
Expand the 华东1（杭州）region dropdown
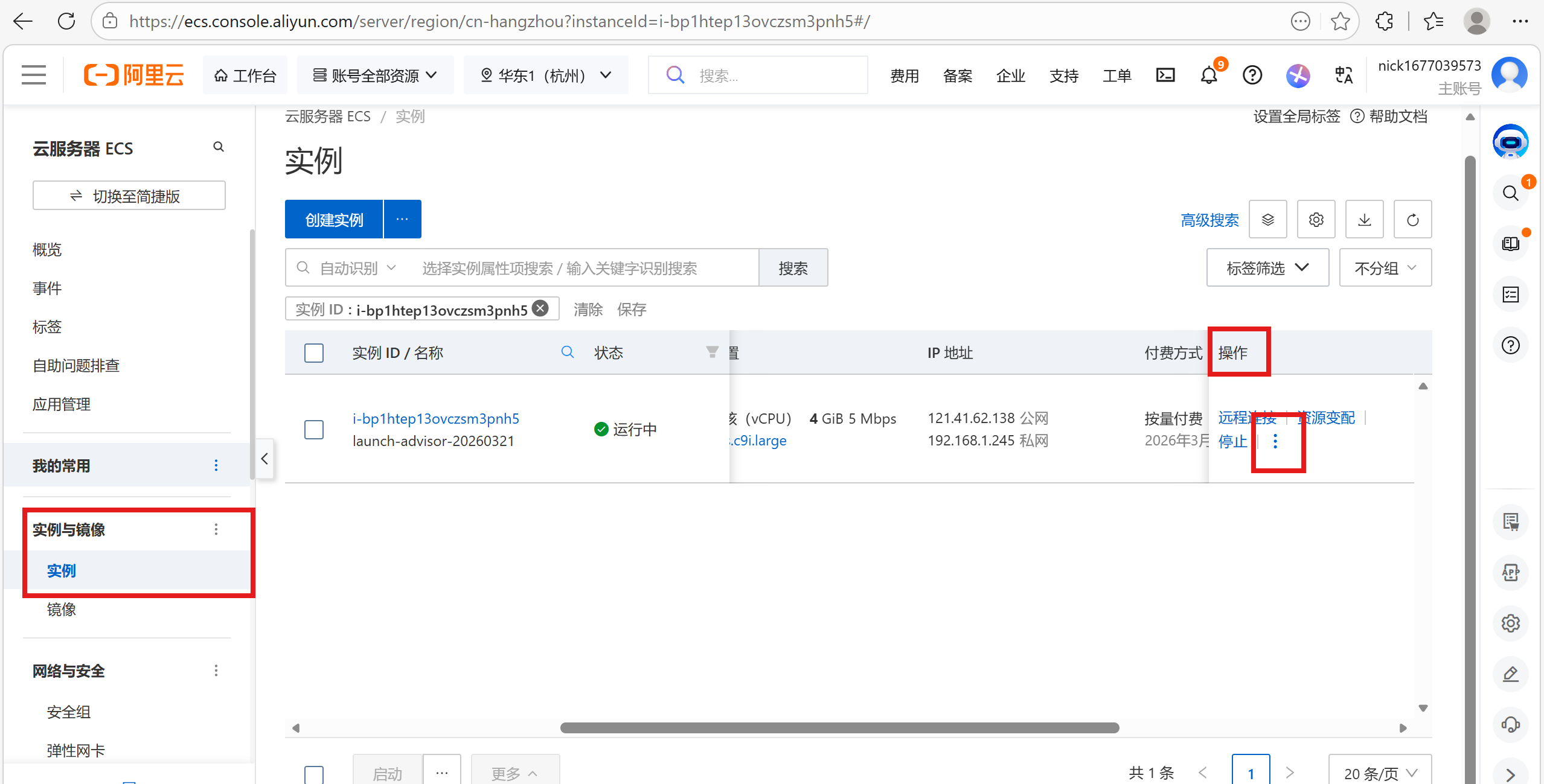point(546,75)
